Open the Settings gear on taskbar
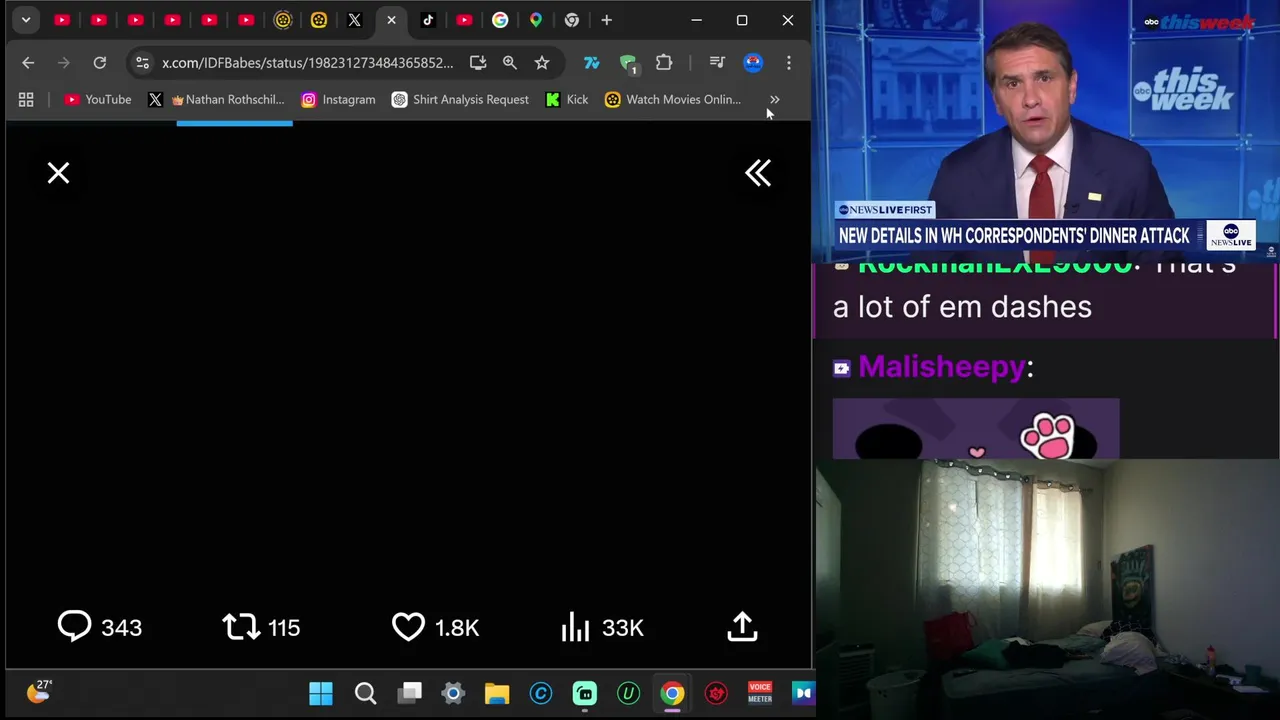Viewport: 1280px width, 720px height. coord(453,693)
